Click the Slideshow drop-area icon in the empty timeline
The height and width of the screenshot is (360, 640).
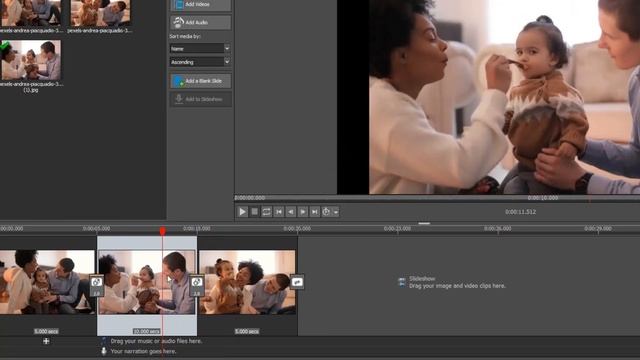402,282
